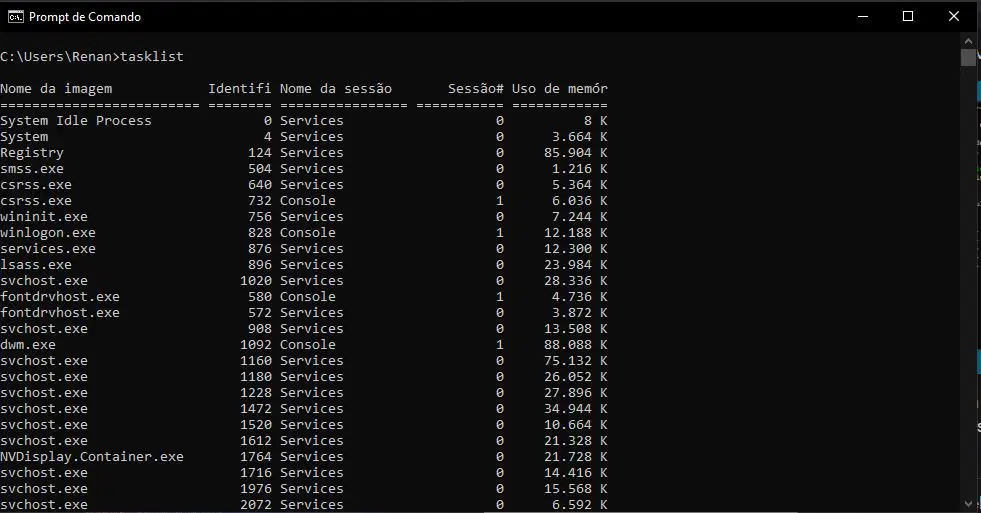Maximize the Prompt de Comando window
981x513 pixels.
point(908,17)
